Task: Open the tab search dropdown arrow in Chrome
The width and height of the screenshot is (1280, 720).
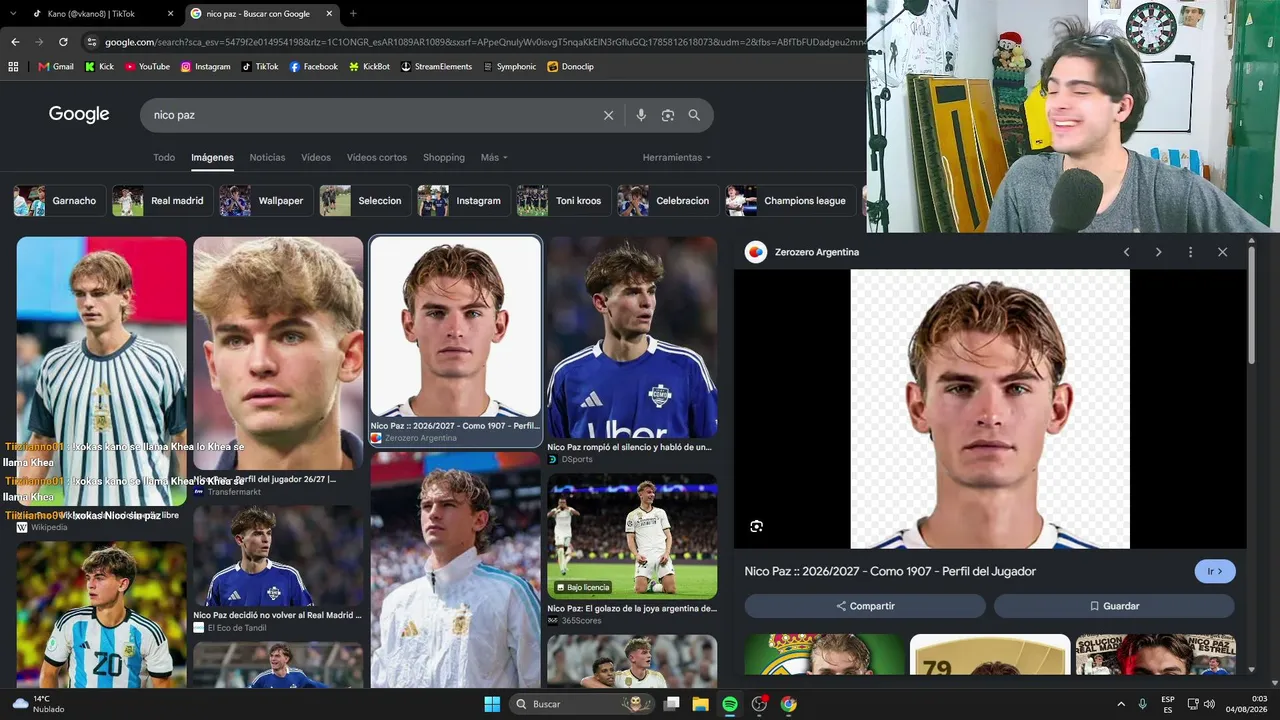Action: click(13, 14)
